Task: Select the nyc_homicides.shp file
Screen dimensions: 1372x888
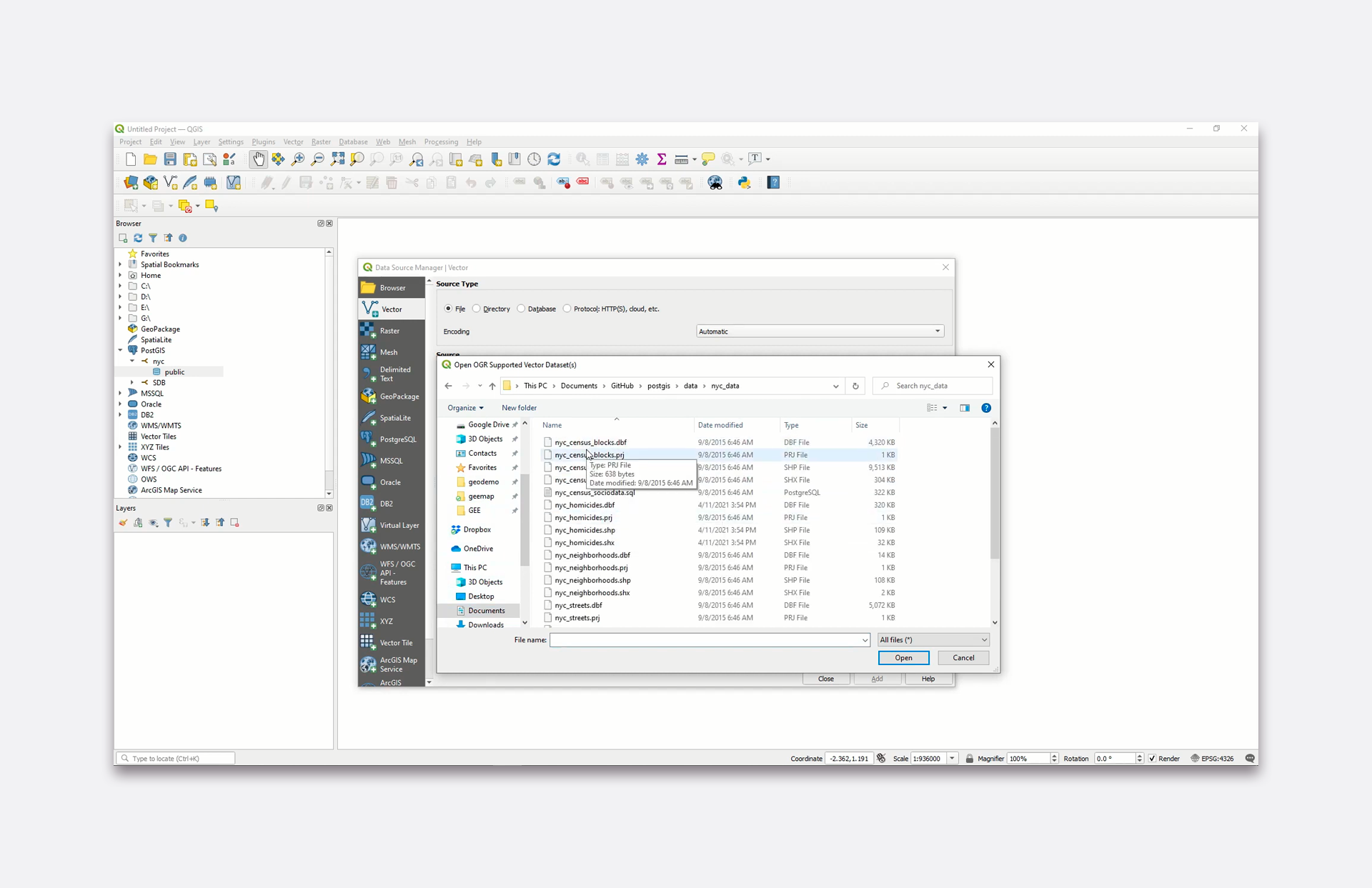Action: (585, 530)
